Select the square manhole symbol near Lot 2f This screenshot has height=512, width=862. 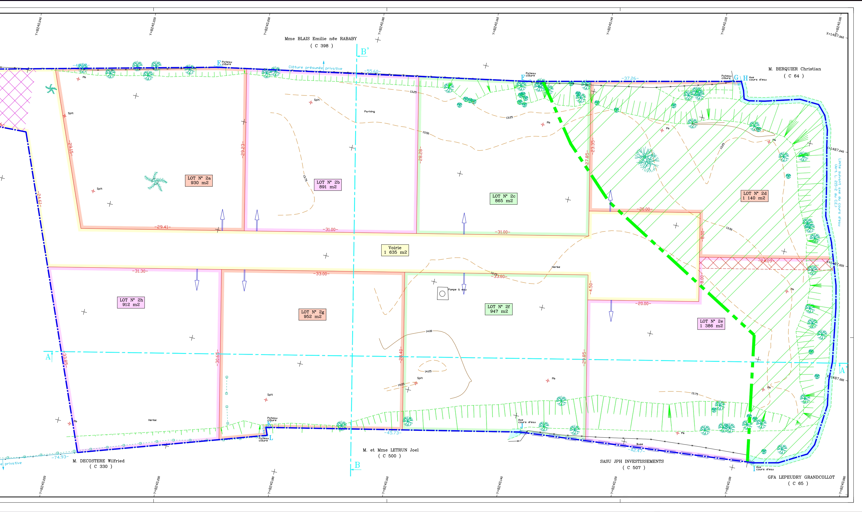442,294
